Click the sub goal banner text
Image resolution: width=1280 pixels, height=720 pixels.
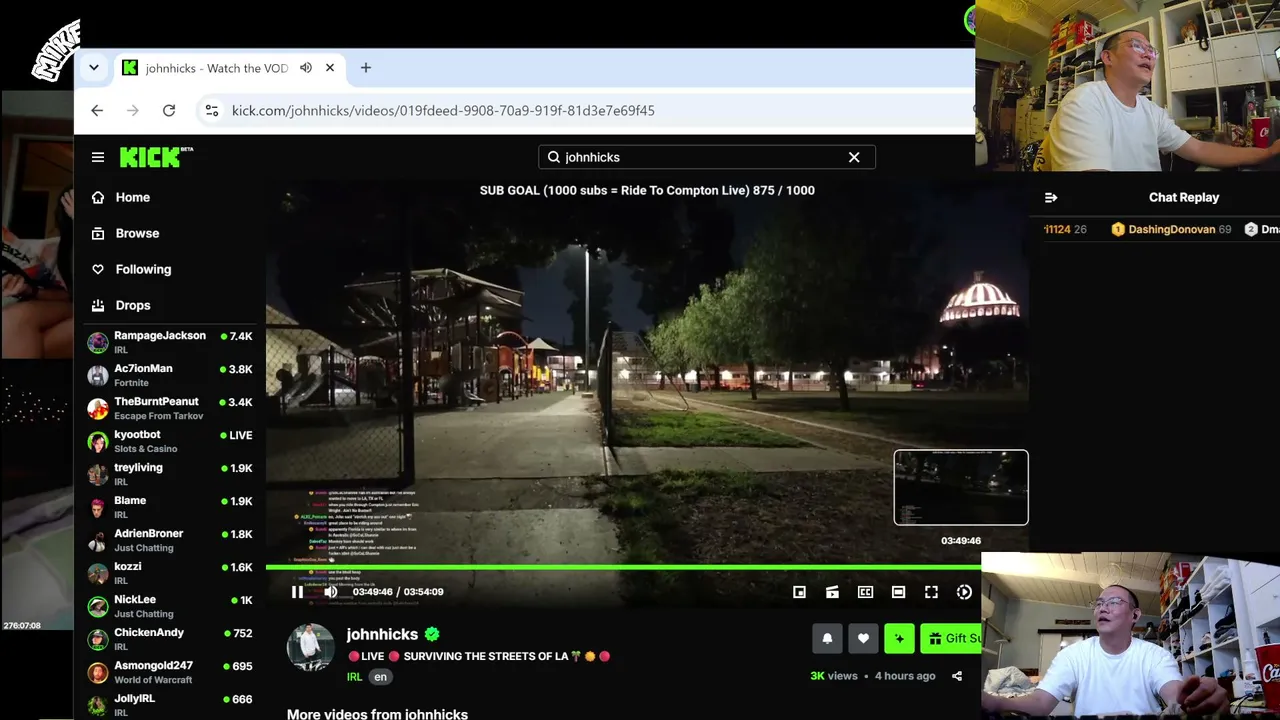click(647, 190)
